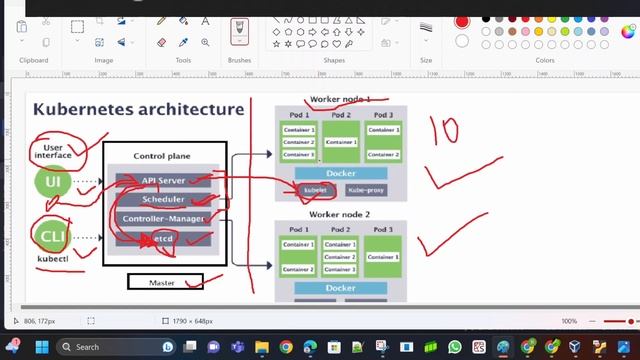
Task: Pick the four-point star shape
Action: tap(361, 32)
